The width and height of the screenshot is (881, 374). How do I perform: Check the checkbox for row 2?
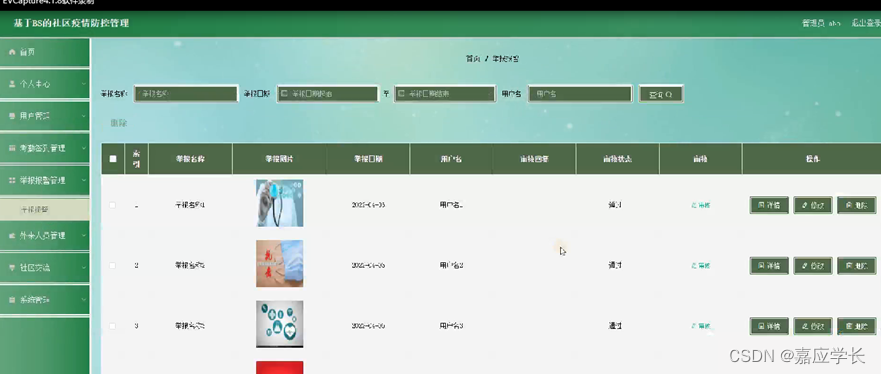(112, 265)
